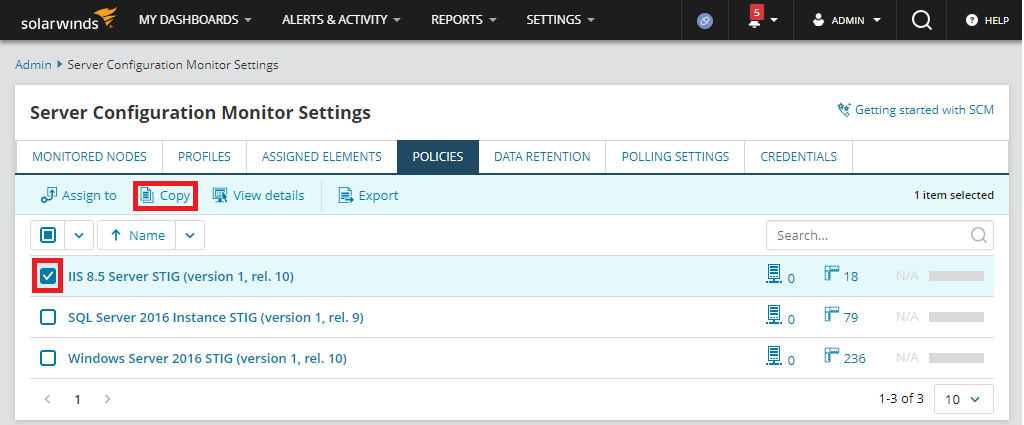The image size is (1024, 425).
Task: Check SQL Server 2016 Instance STIG checkbox
Action: coord(48,317)
